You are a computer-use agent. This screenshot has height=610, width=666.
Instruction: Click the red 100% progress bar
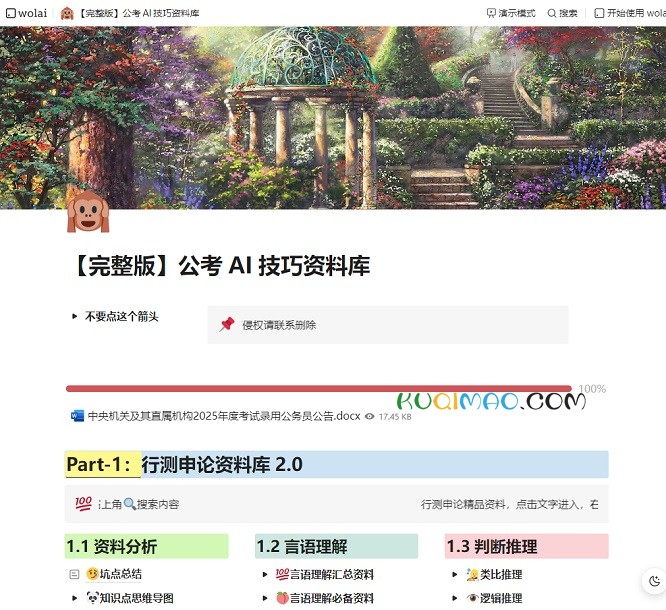pos(319,388)
